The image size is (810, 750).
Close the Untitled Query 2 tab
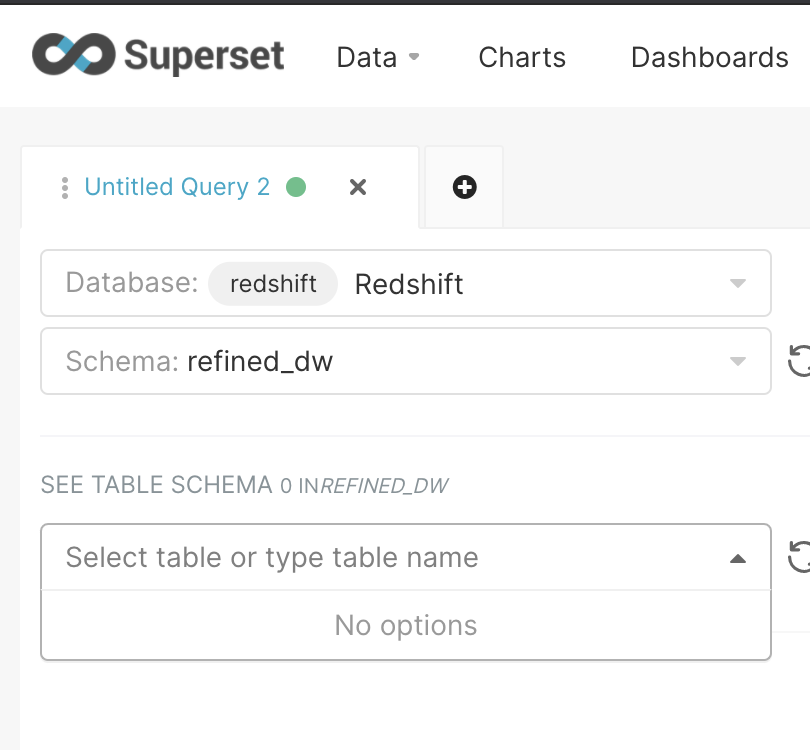click(357, 187)
